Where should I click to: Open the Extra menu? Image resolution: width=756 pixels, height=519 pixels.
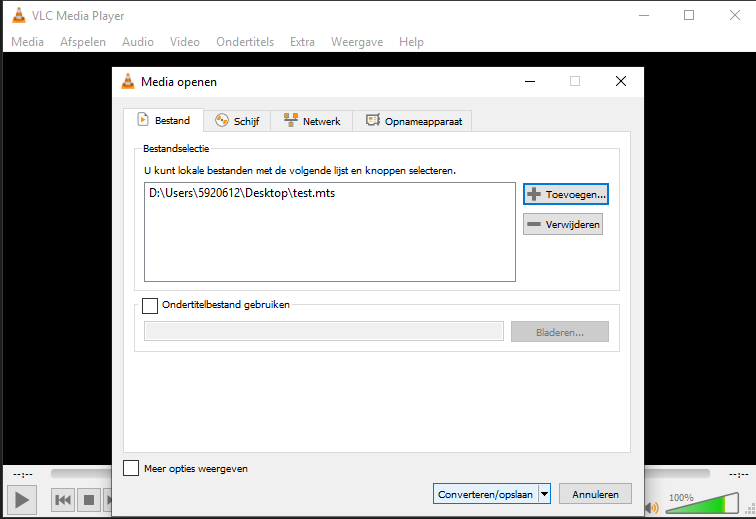[302, 42]
